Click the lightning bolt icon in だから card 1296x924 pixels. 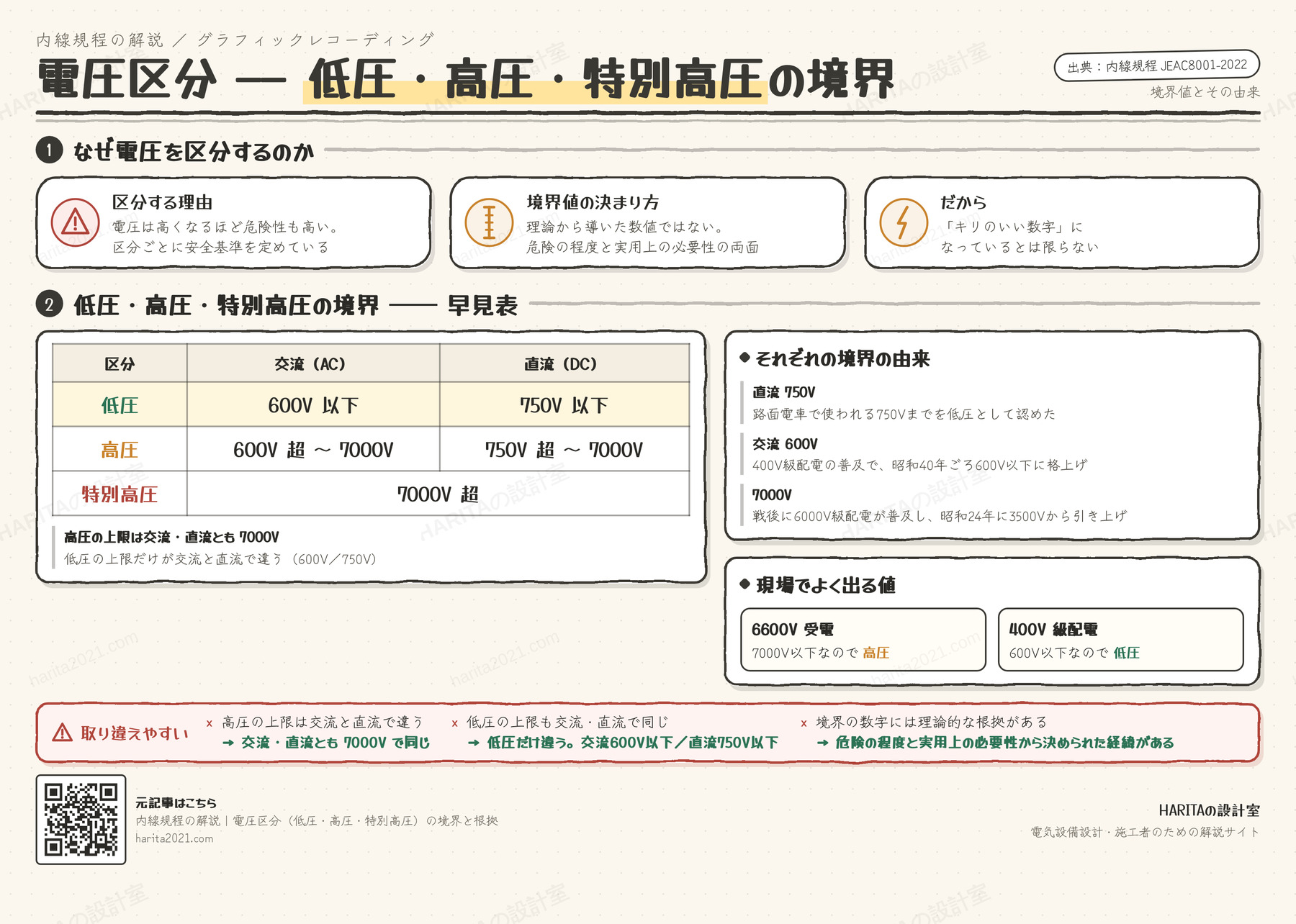point(904,222)
